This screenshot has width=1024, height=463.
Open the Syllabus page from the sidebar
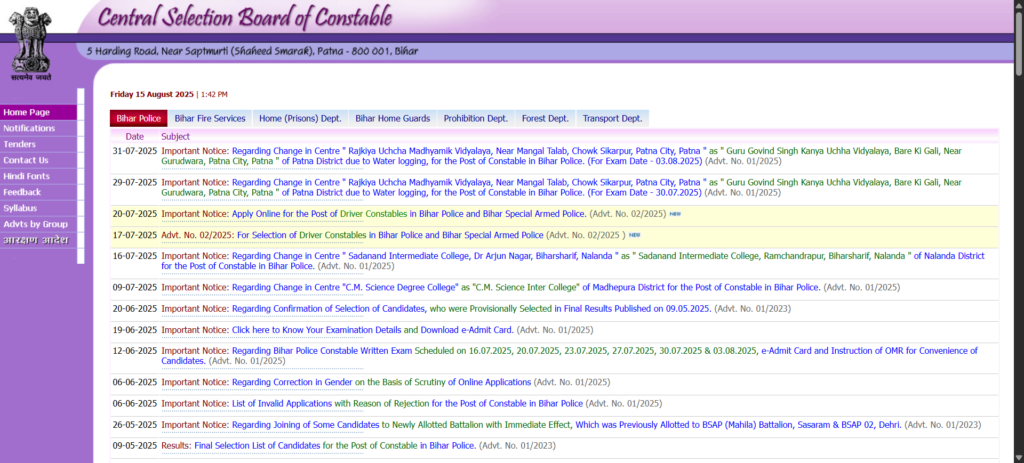point(20,208)
